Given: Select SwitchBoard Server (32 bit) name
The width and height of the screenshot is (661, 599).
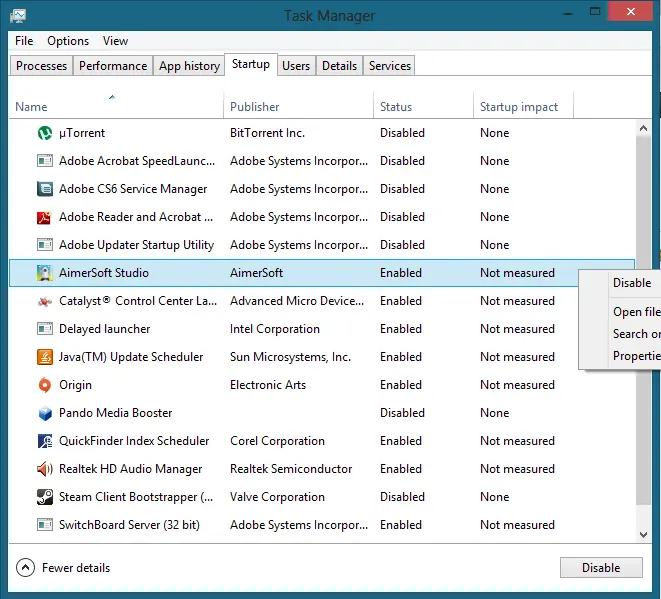Looking at the screenshot, I should click(129, 525).
